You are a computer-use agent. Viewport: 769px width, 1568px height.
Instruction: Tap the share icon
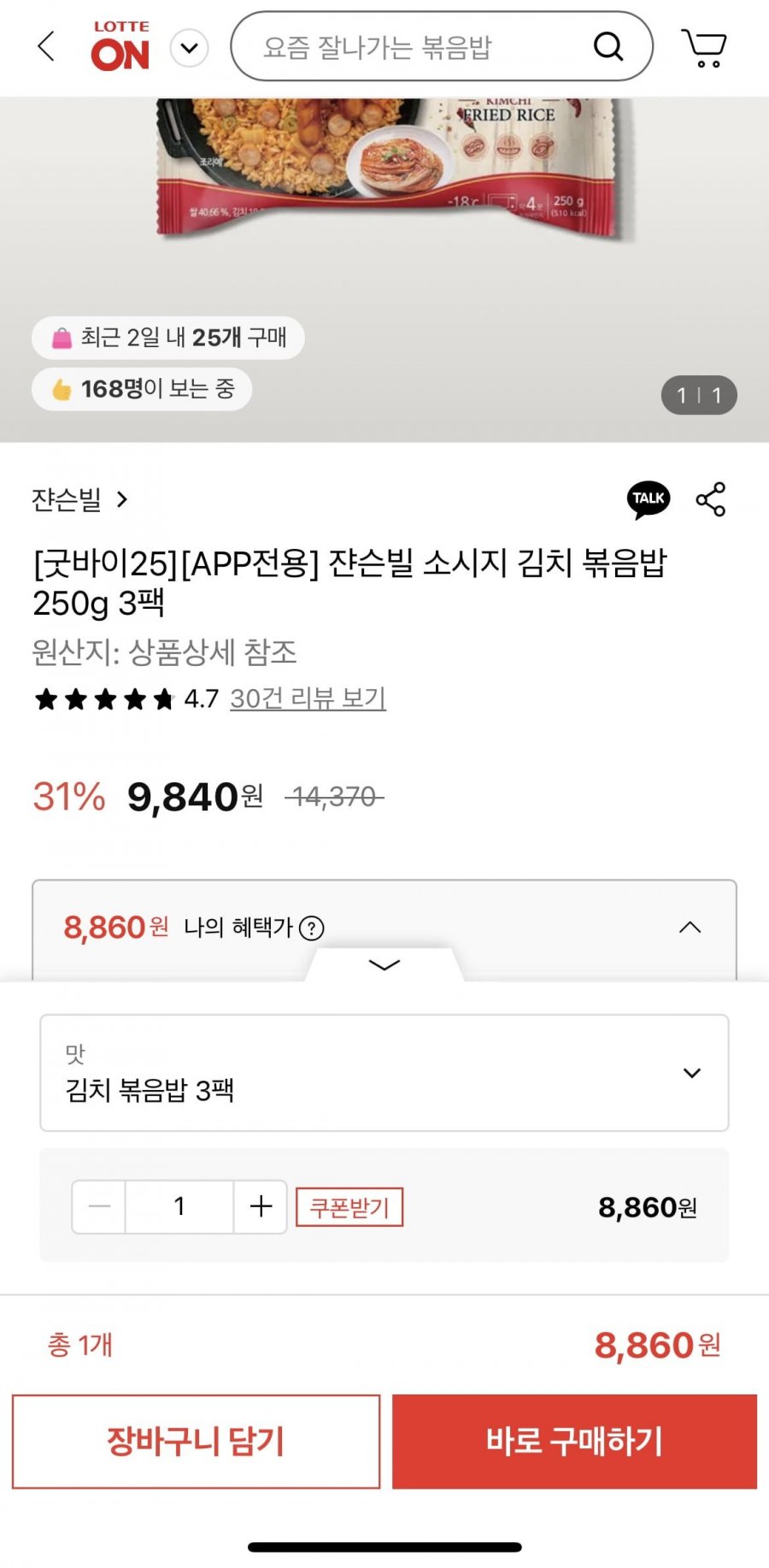(711, 499)
